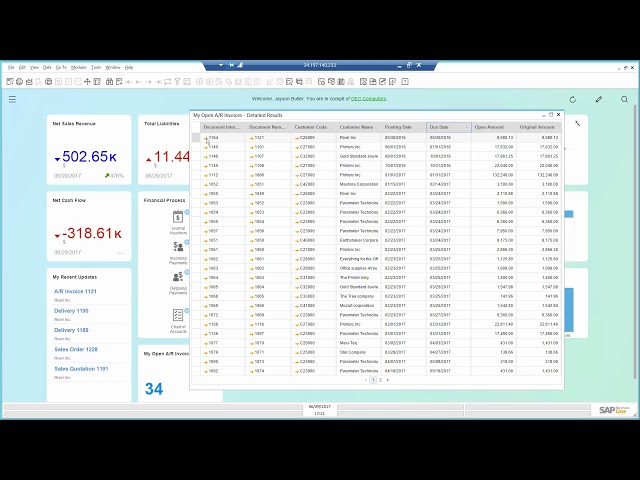
Task: Open Outgoing Payments in Financial Process
Action: coord(178,283)
